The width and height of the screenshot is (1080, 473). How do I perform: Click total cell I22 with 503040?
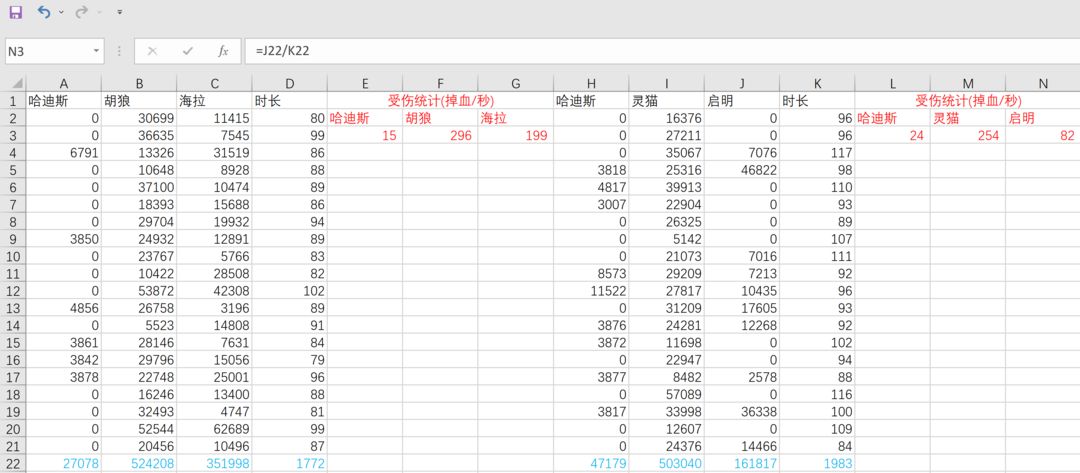tap(666, 463)
